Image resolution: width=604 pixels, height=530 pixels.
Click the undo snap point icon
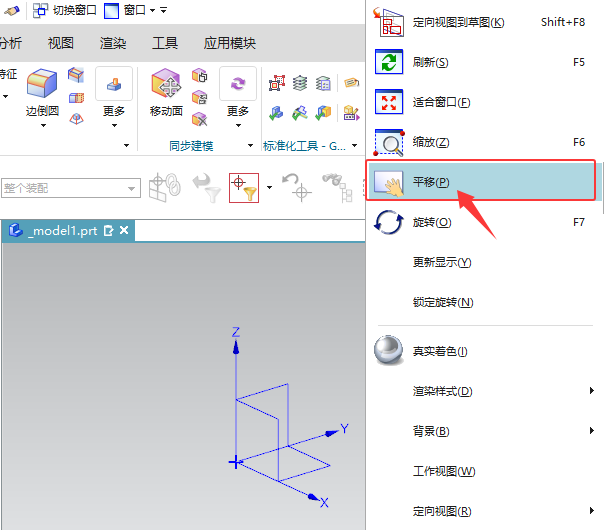point(297,188)
